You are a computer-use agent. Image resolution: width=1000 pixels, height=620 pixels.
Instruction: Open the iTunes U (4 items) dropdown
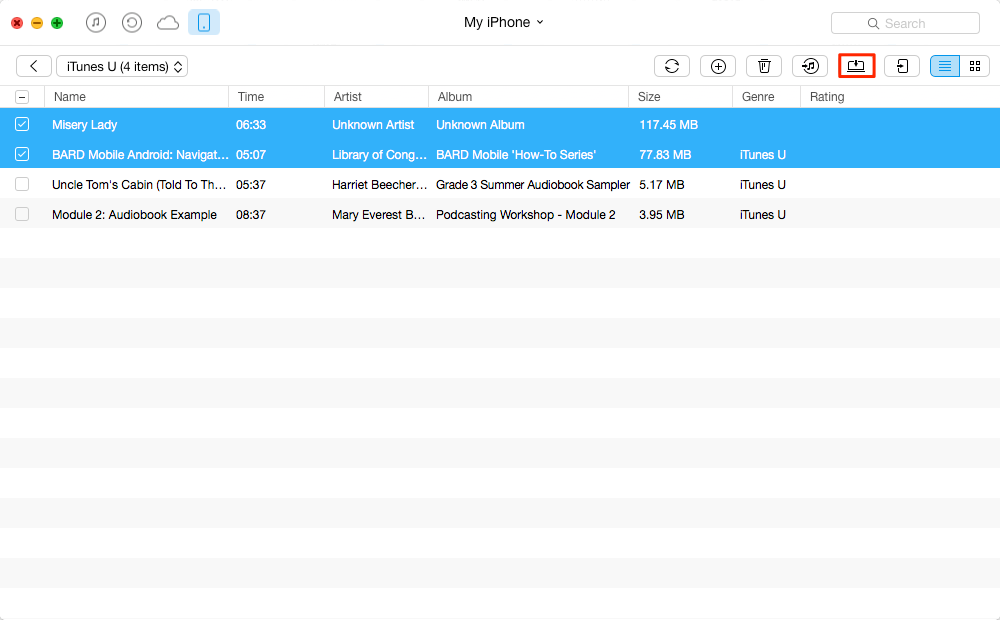click(x=122, y=66)
